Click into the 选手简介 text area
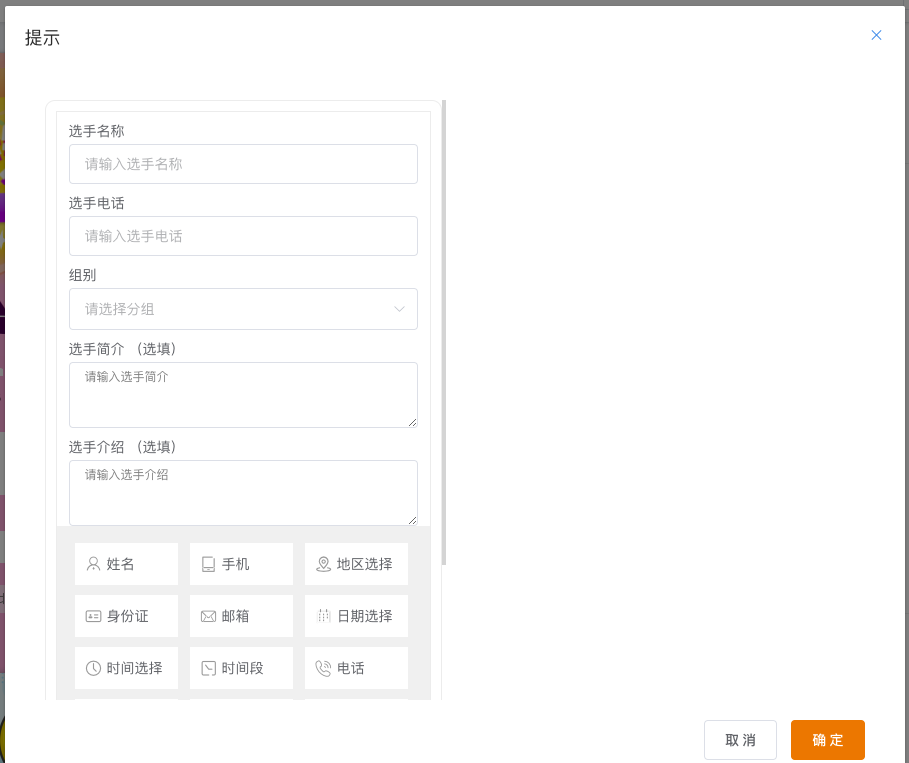This screenshot has width=909, height=763. [243, 394]
